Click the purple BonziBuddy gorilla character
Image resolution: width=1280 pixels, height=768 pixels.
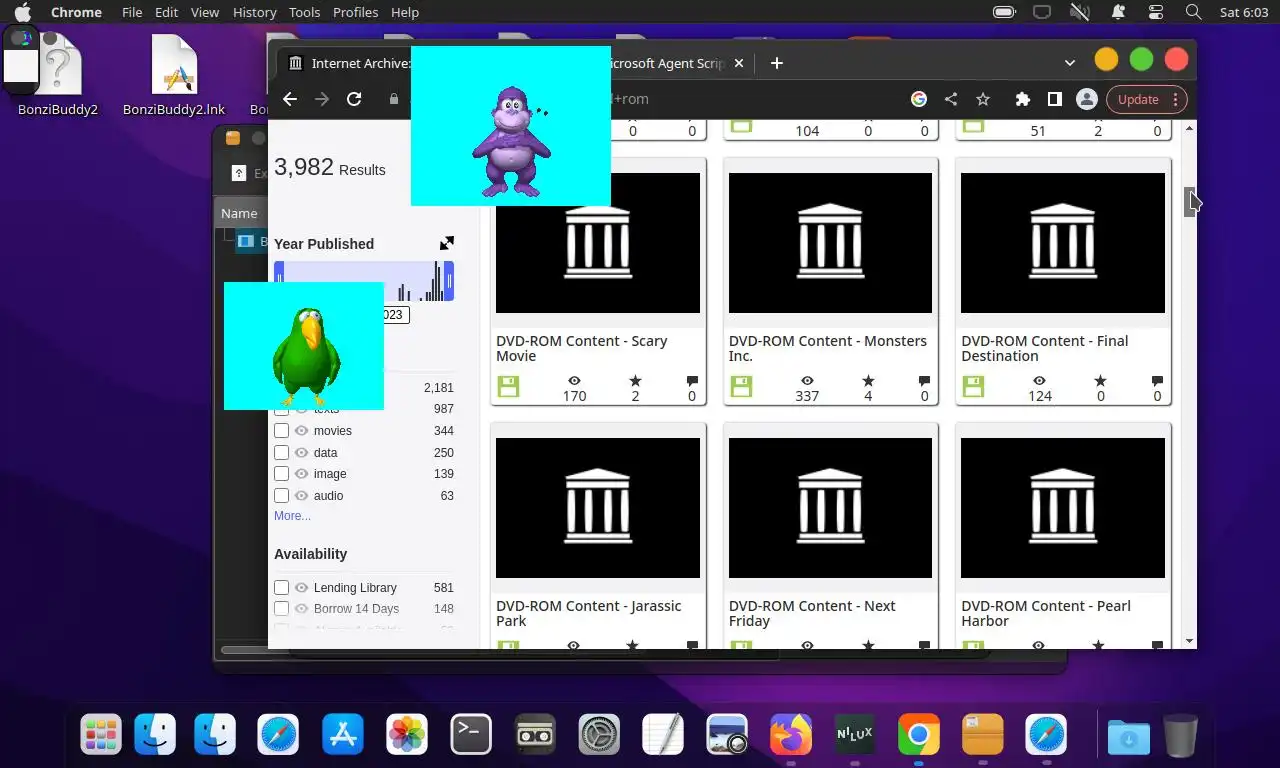(x=511, y=140)
